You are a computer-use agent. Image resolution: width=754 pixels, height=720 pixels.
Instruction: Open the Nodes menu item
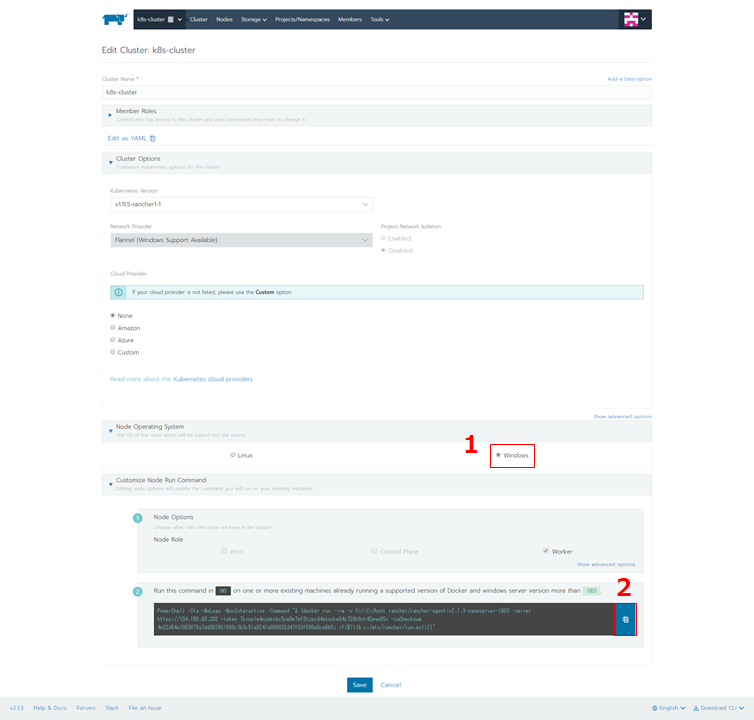(x=224, y=20)
